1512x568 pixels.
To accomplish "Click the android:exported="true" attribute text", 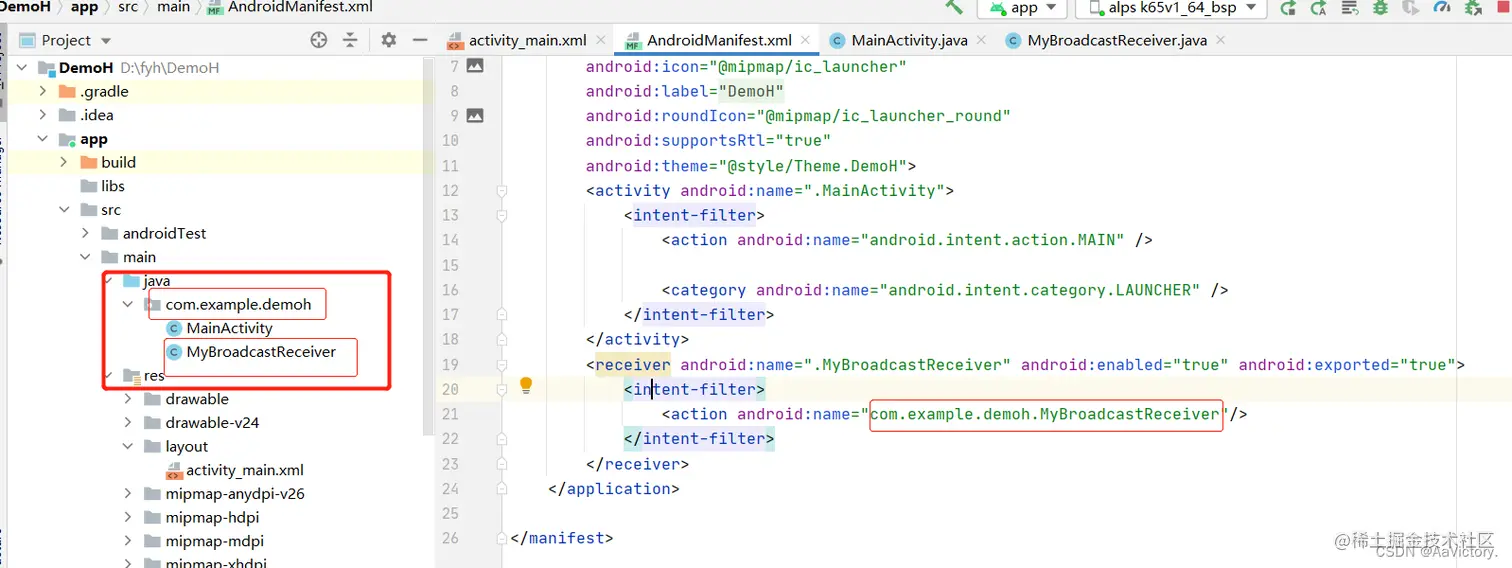I will pos(1347,365).
